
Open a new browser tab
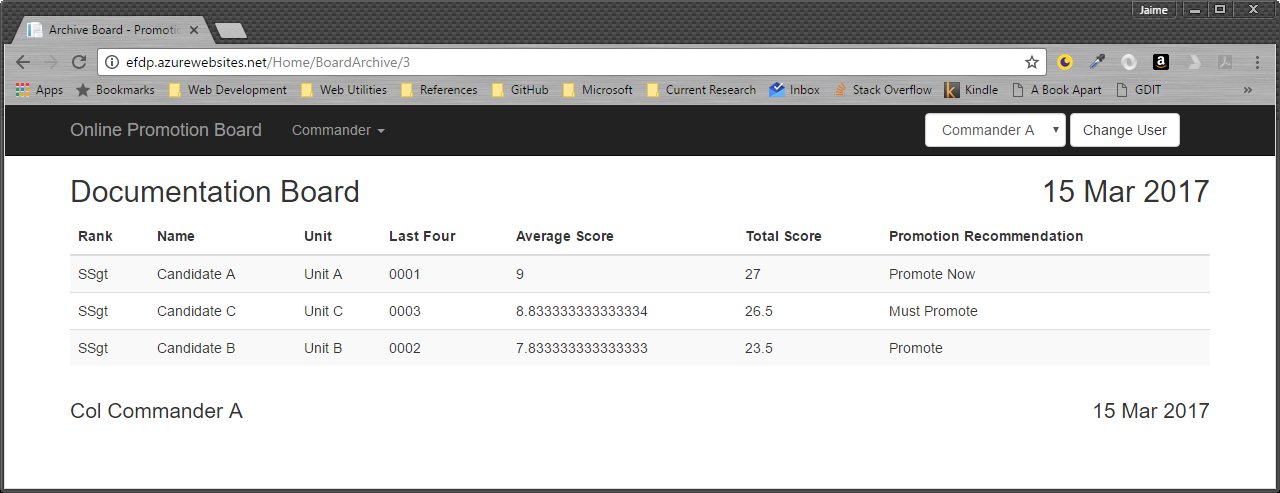(231, 31)
